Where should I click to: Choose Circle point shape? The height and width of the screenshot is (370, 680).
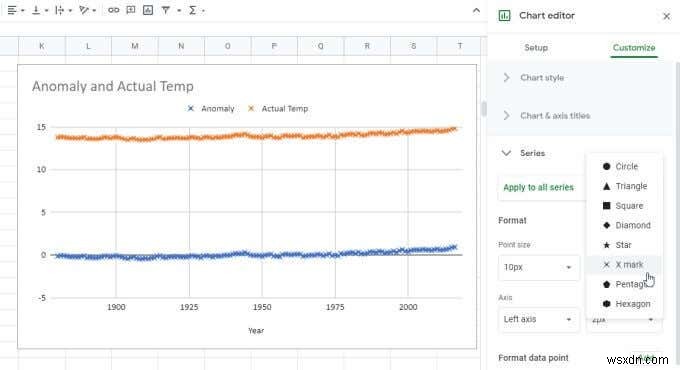tap(624, 167)
